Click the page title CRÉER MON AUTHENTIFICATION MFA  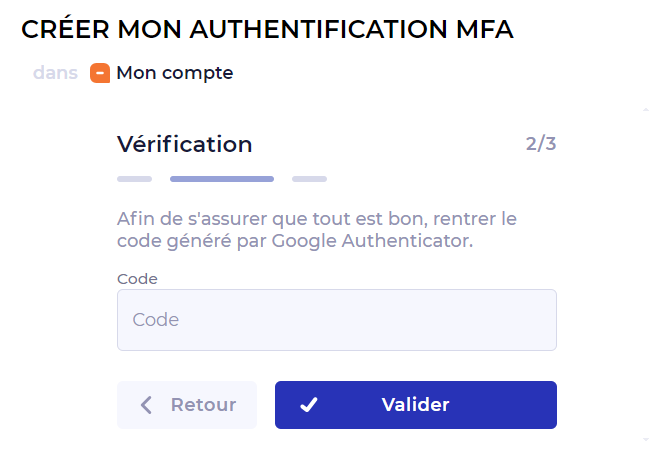pyautogui.click(x=267, y=31)
